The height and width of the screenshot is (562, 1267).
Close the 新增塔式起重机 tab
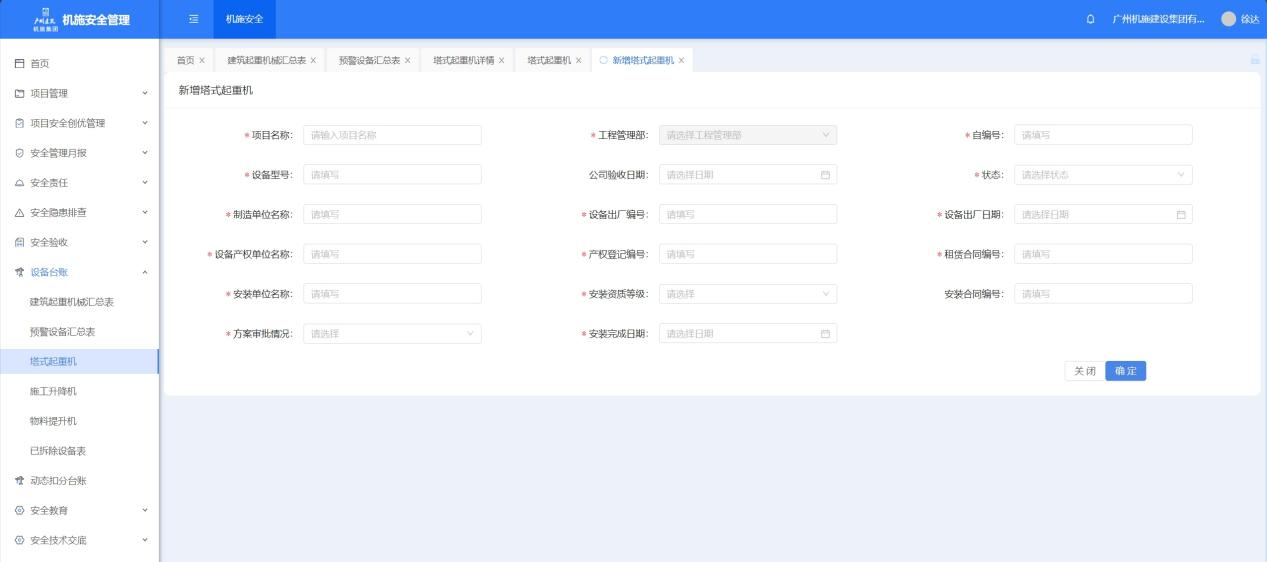tap(681, 60)
